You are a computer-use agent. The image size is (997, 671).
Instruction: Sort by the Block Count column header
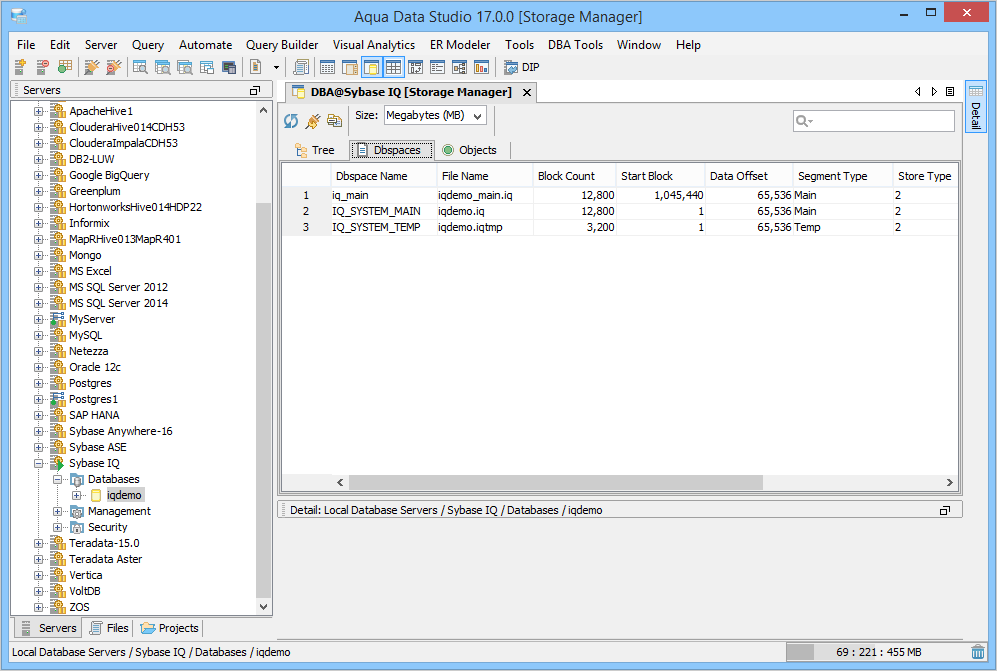[566, 176]
